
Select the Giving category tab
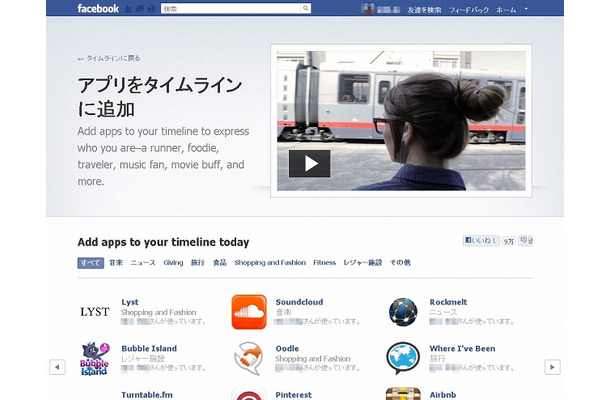(173, 263)
